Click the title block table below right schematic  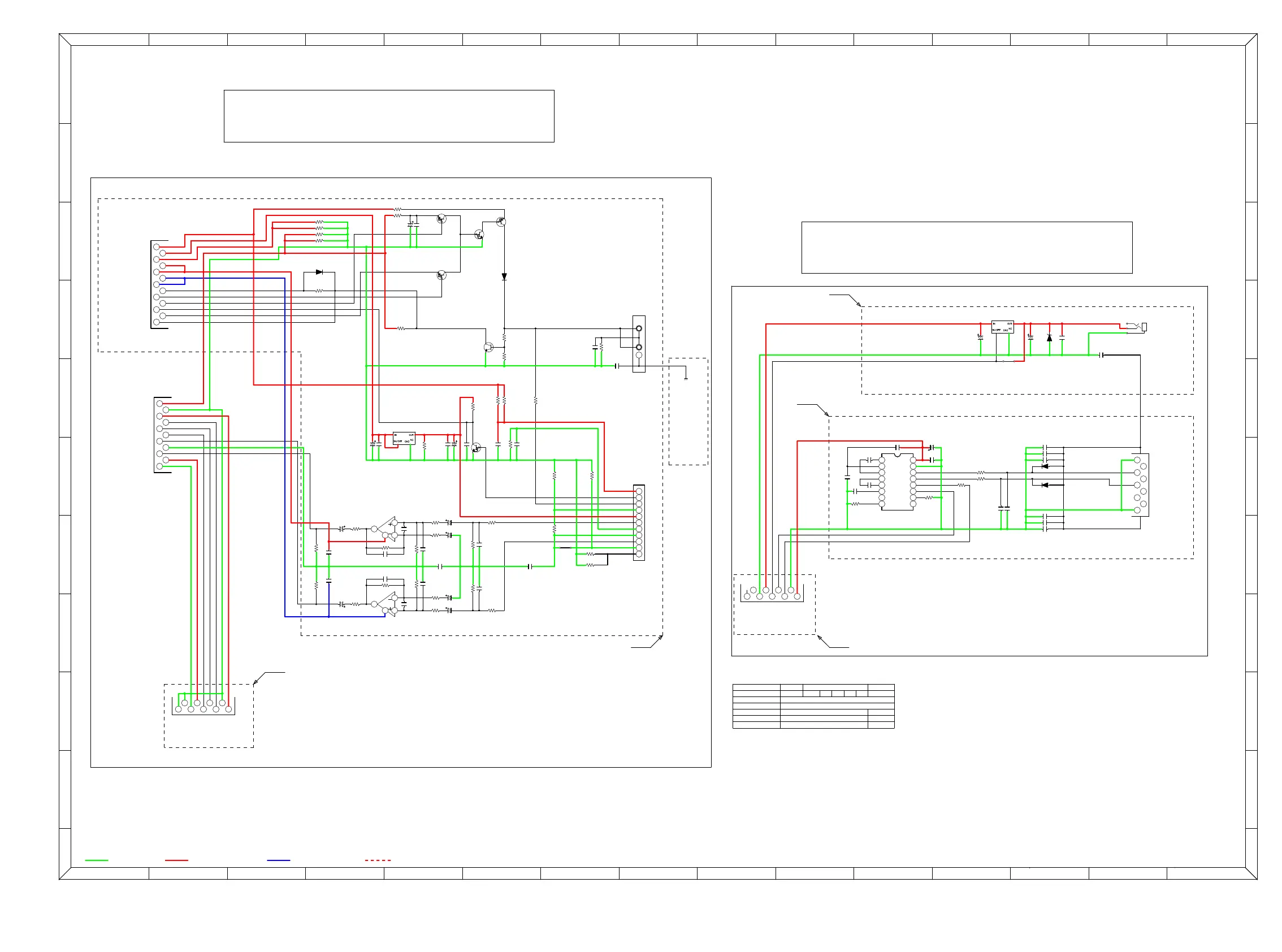point(813,707)
